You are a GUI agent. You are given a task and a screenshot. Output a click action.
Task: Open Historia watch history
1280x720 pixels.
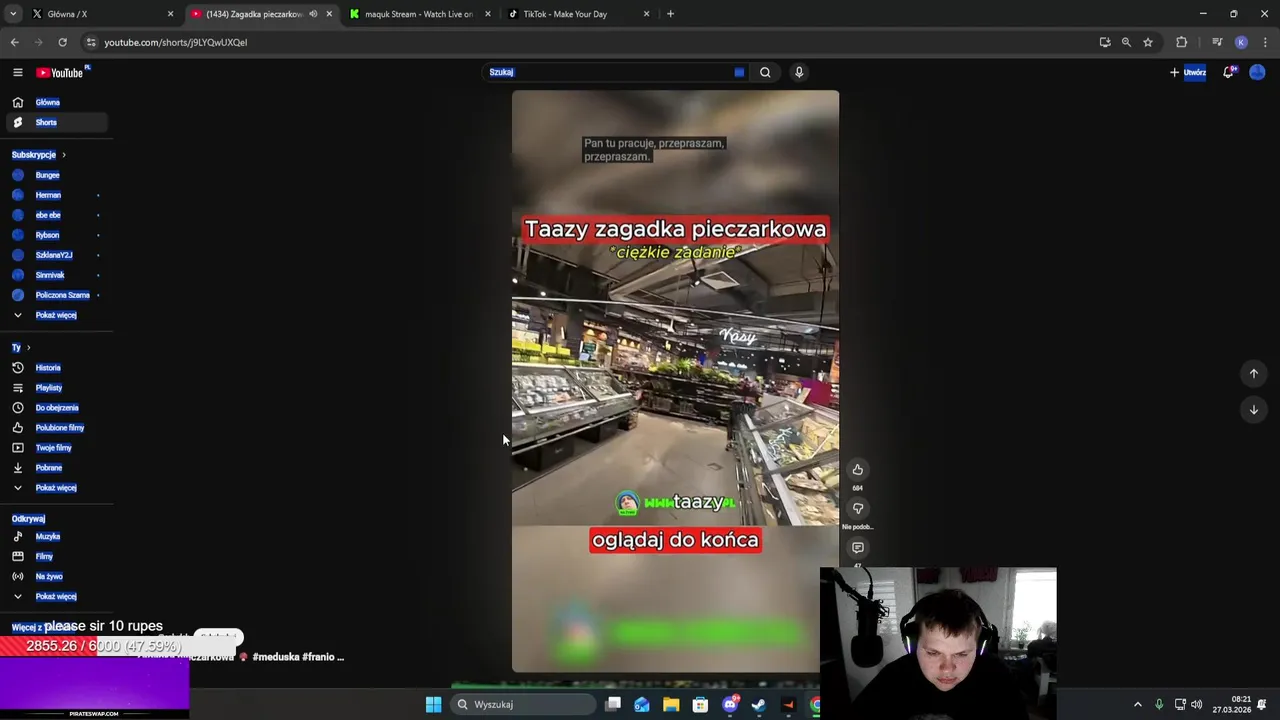48,368
